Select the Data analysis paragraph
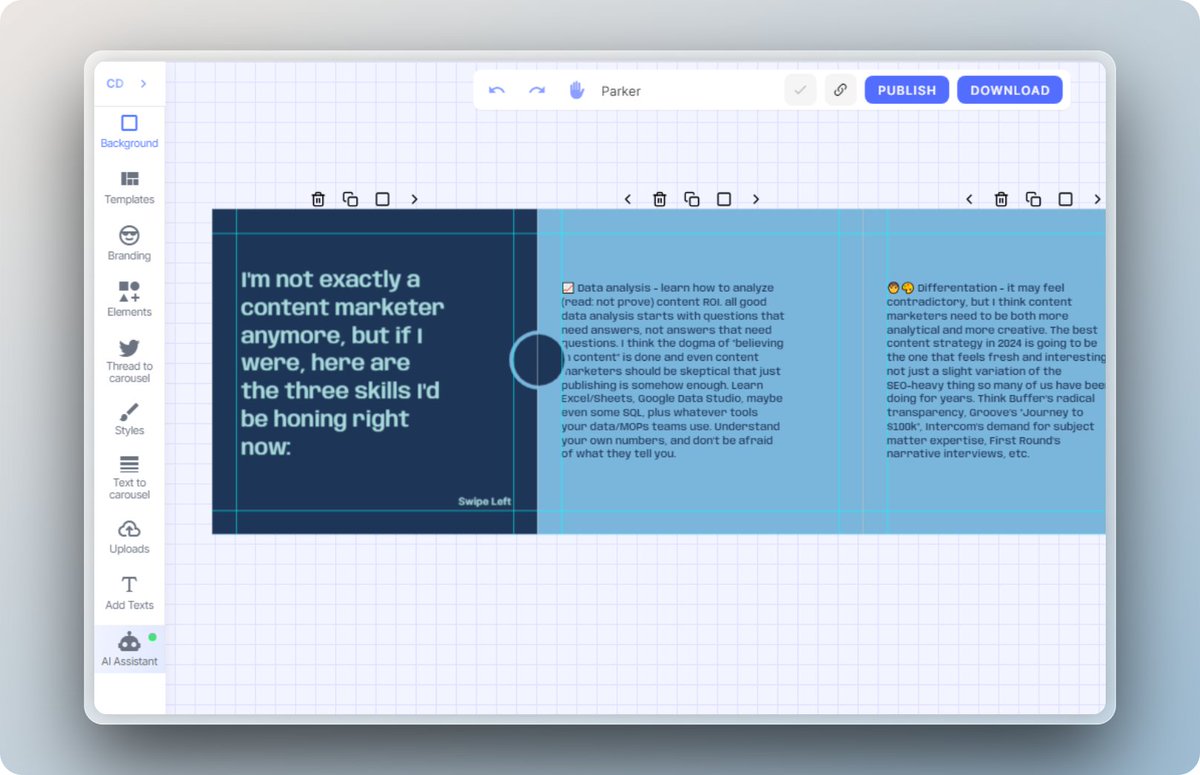 click(673, 371)
